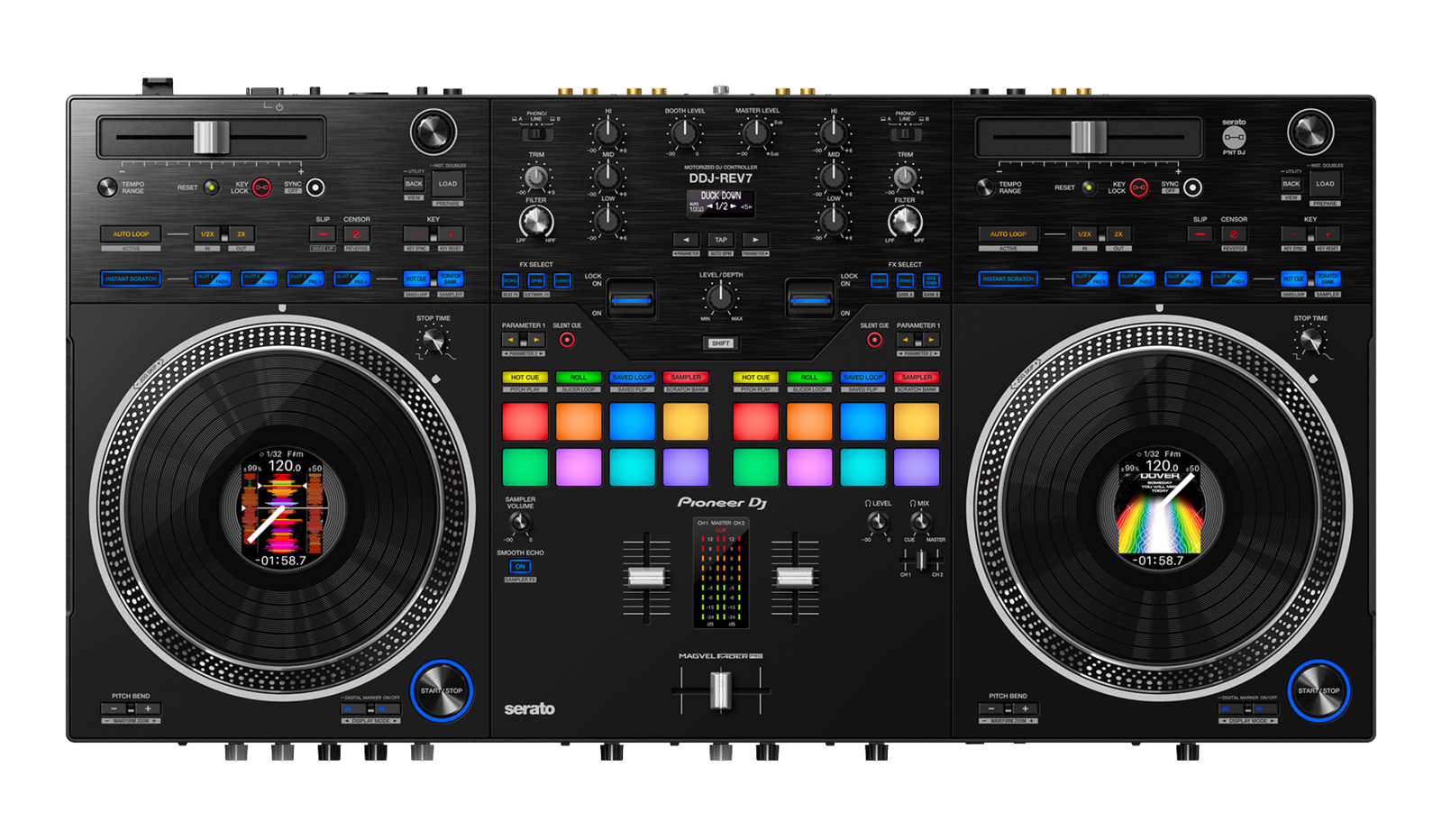Image resolution: width=1442 pixels, height=840 pixels.
Task: Click the Master Level knob
Action: pos(755,134)
